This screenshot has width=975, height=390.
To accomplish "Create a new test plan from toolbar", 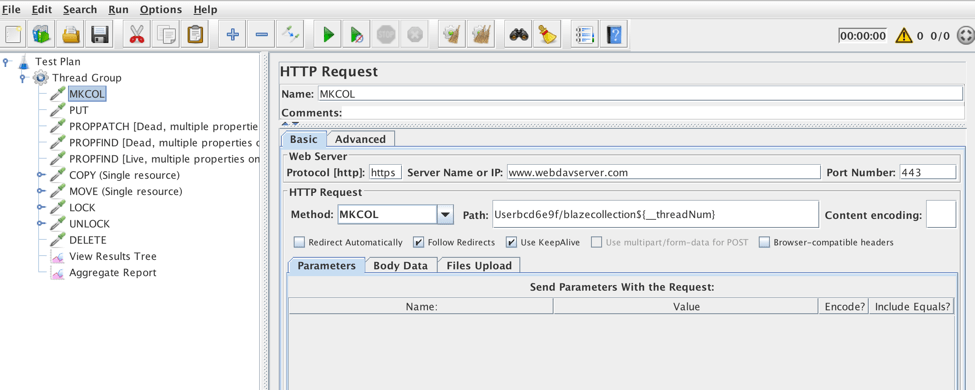I will [x=14, y=34].
